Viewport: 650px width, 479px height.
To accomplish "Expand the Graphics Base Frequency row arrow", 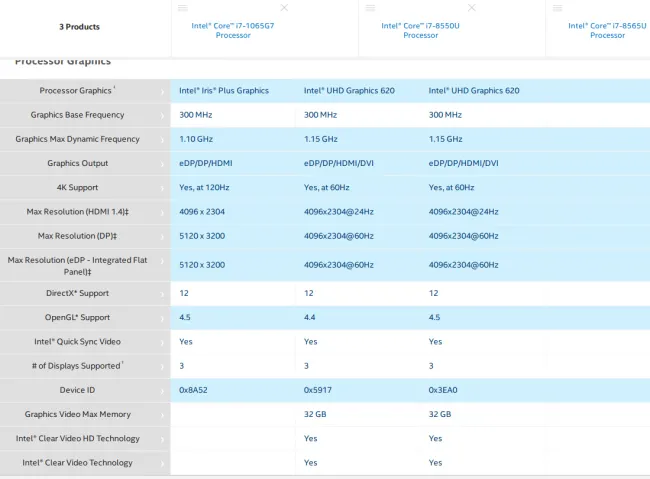I will [x=163, y=115].
